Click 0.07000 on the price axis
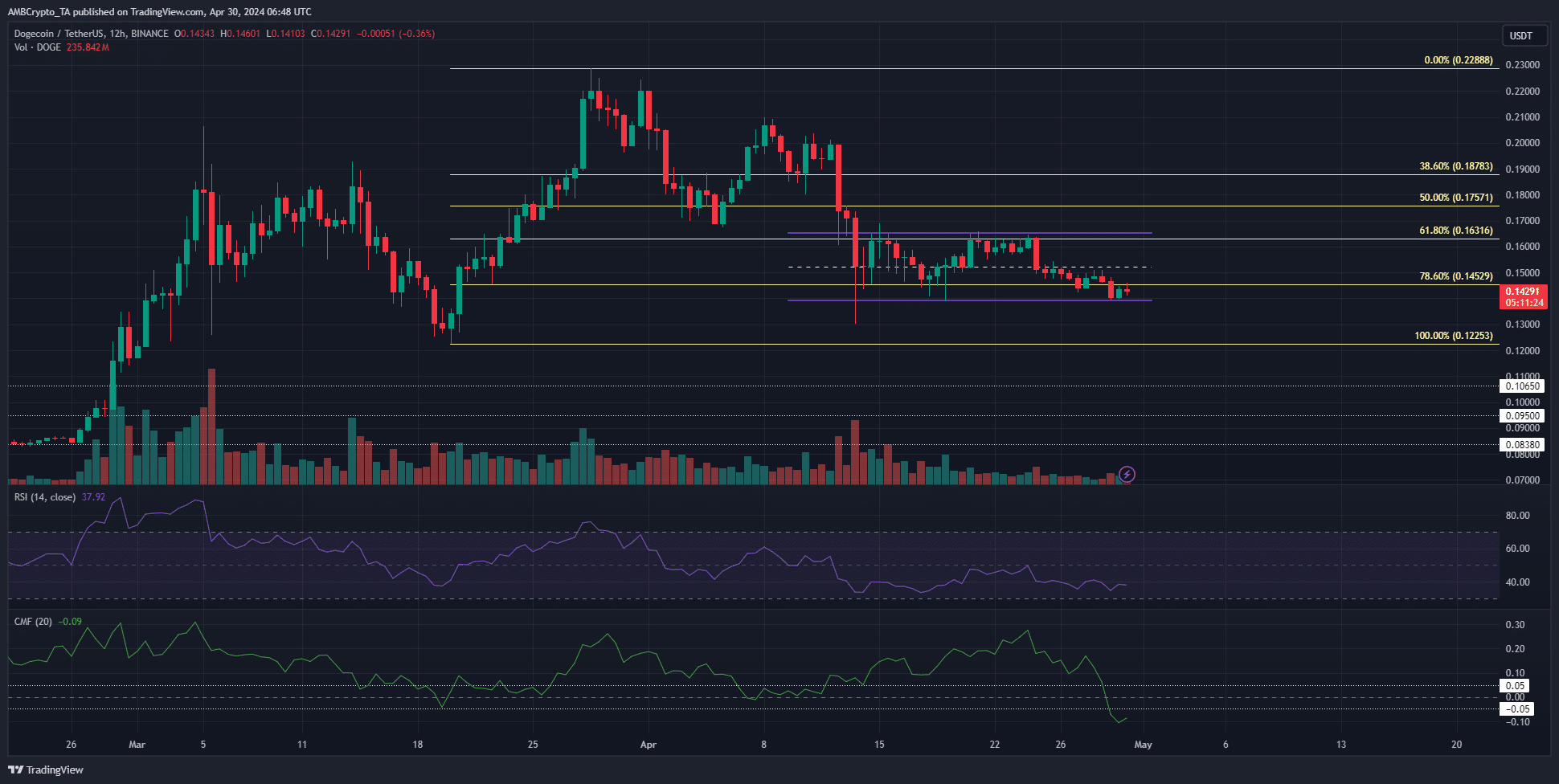Image resolution: width=1559 pixels, height=784 pixels. tap(1523, 480)
